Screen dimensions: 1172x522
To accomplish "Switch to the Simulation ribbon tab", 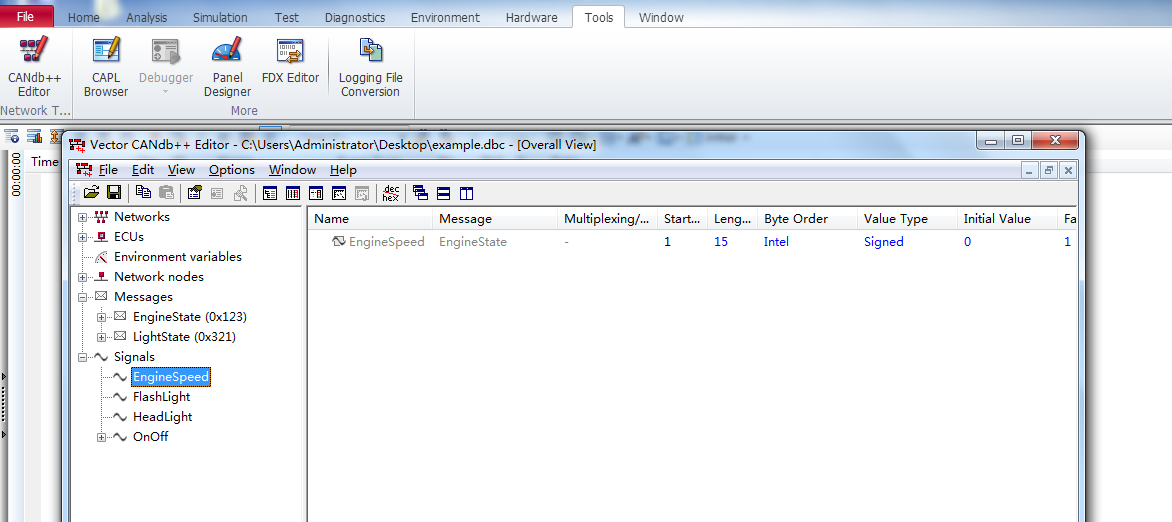I will point(220,17).
